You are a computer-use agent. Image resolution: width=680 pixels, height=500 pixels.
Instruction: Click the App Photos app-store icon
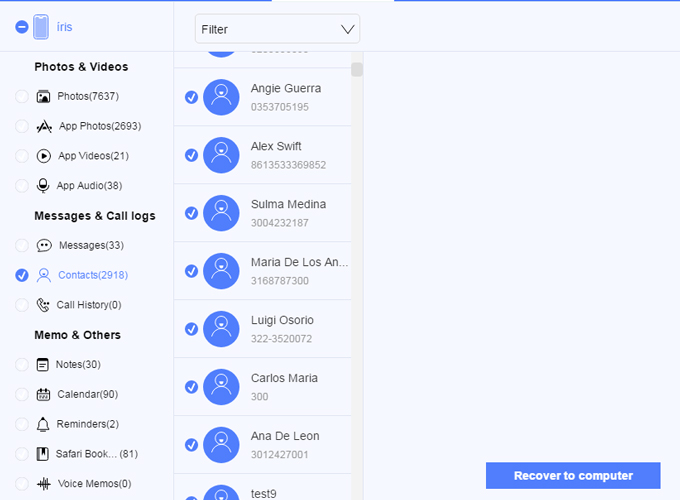(x=44, y=126)
